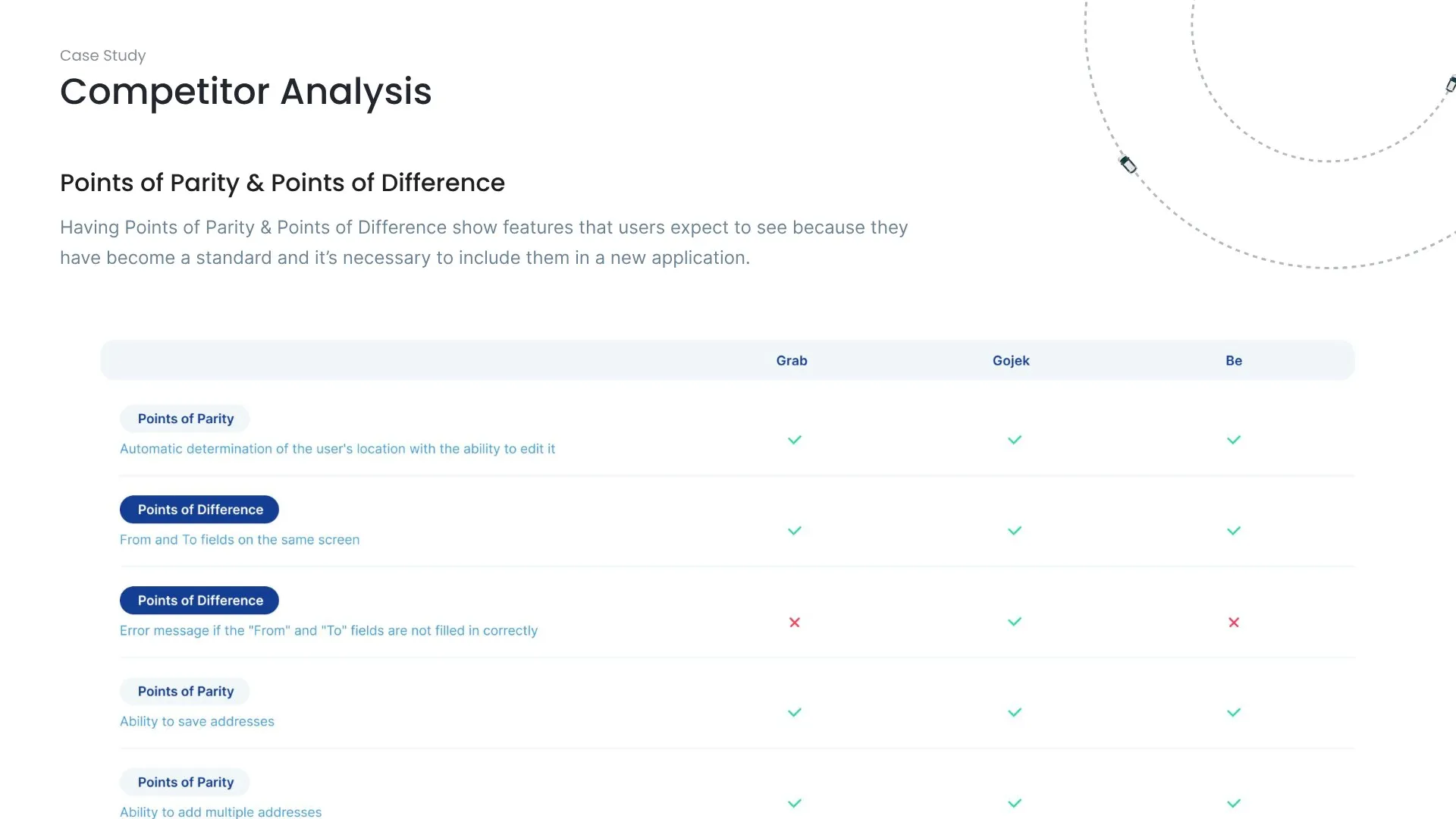Select Points of Difference badge above Error message row

199,601
